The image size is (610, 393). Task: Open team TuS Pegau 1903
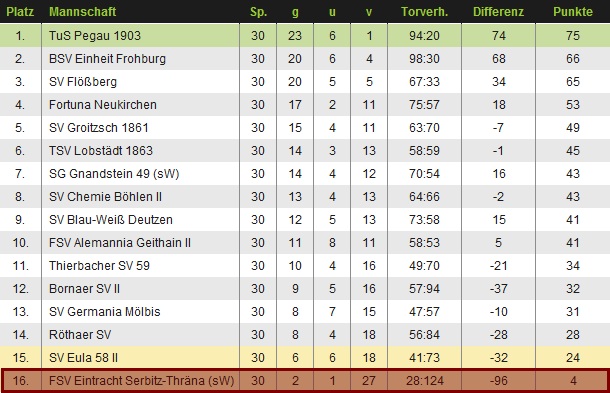[x=95, y=35]
